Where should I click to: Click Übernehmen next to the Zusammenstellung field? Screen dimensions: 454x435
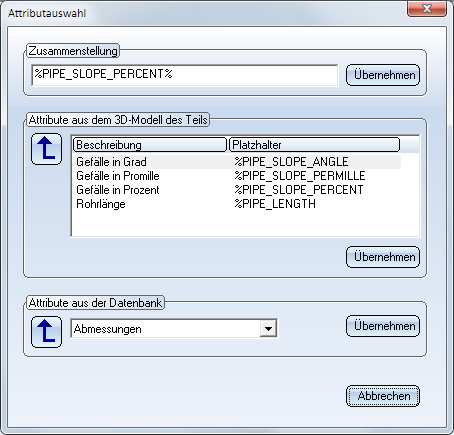(383, 75)
